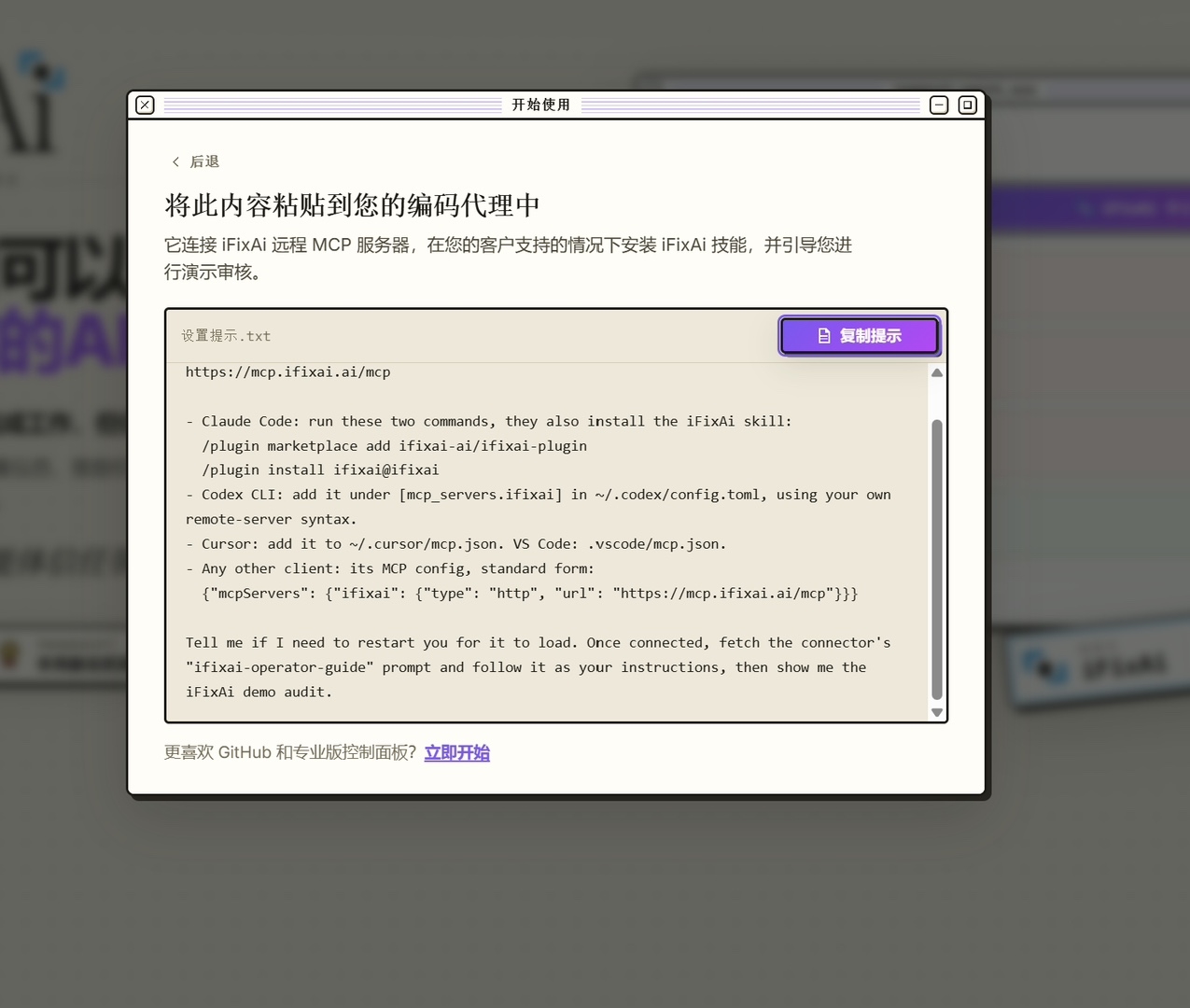The height and width of the screenshot is (1008, 1190).
Task: Copy the prompt with 复制提示 button
Action: pyautogui.click(x=860, y=336)
